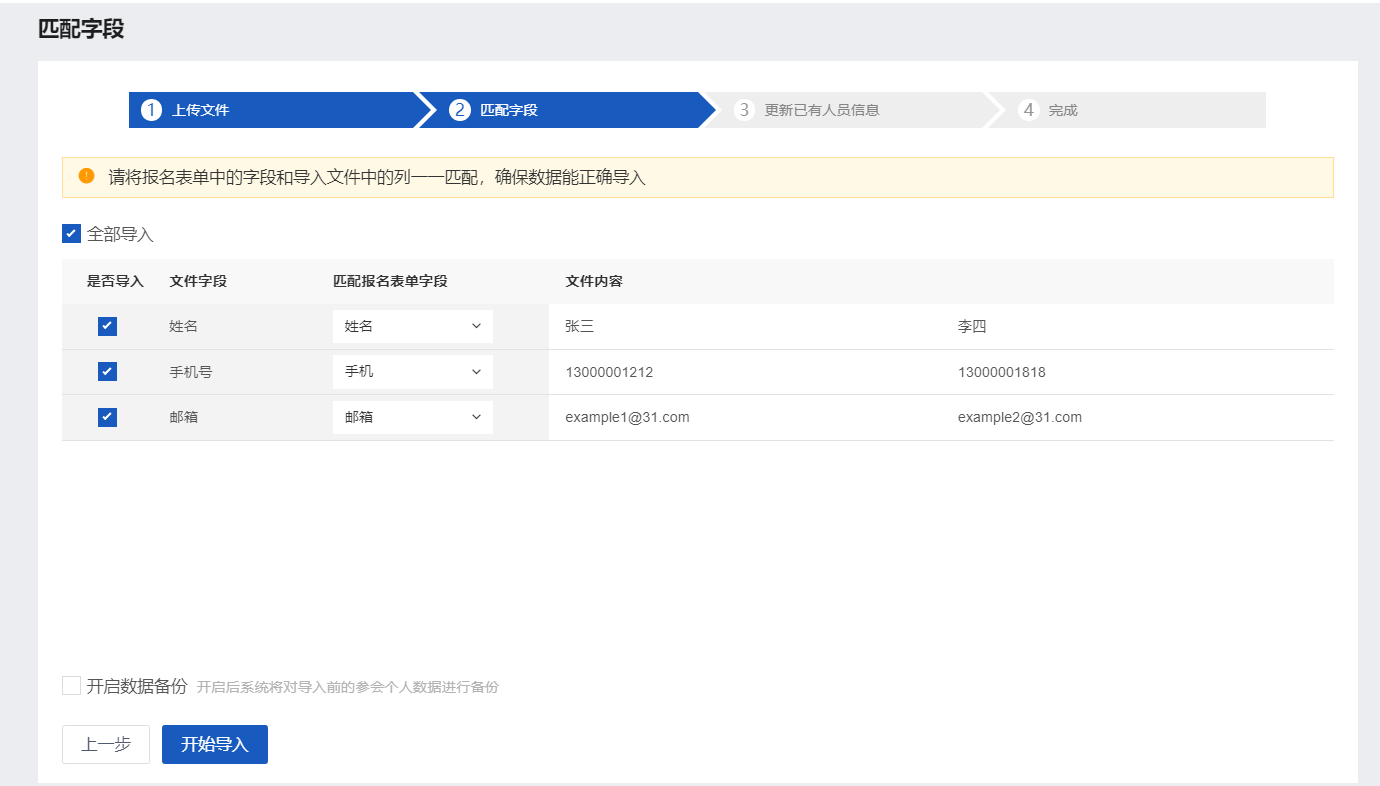The width and height of the screenshot is (1380, 786).
Task: Click the orange warning icon in notice bar
Action: pyautogui.click(x=86, y=176)
